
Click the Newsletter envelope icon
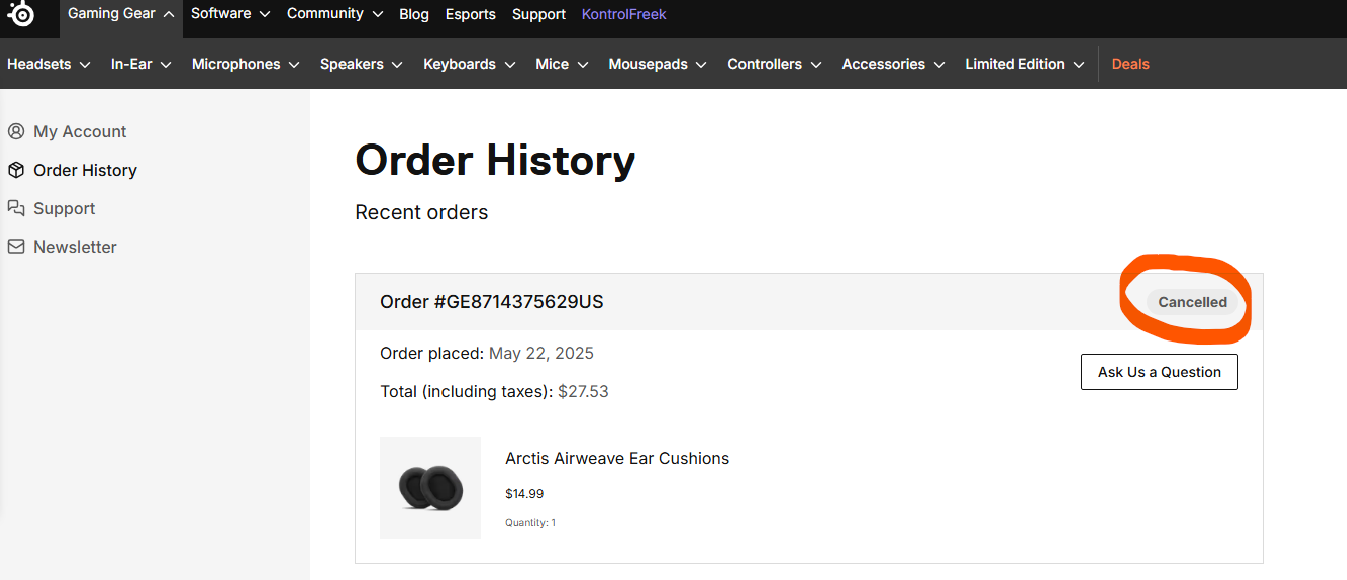(x=15, y=246)
